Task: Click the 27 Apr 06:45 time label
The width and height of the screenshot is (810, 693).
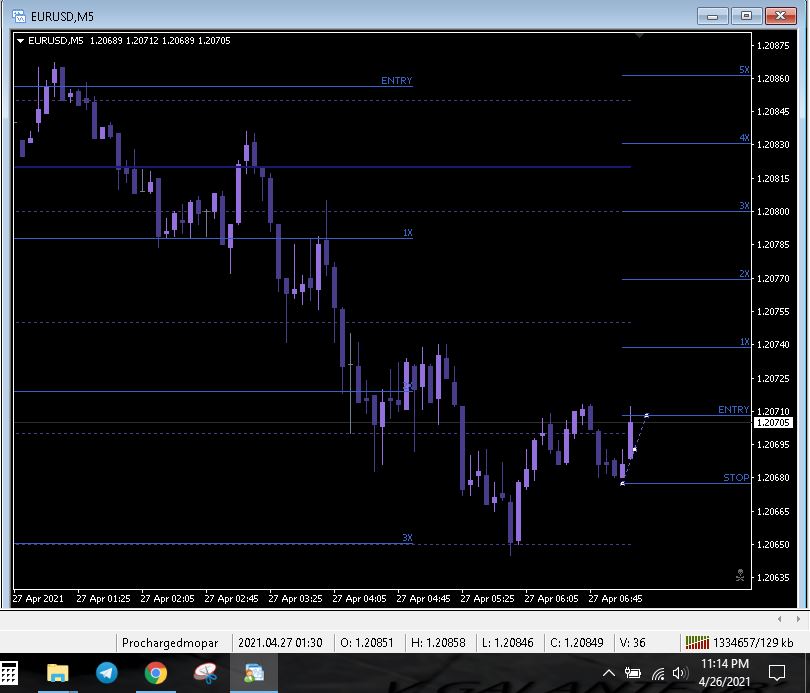Action: [x=615, y=598]
